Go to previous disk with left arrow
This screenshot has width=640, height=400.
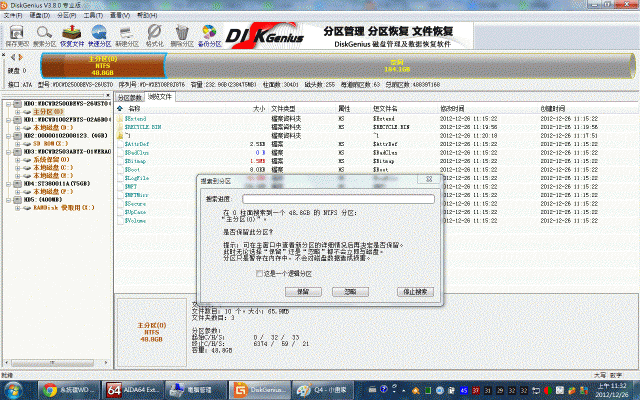point(13,57)
